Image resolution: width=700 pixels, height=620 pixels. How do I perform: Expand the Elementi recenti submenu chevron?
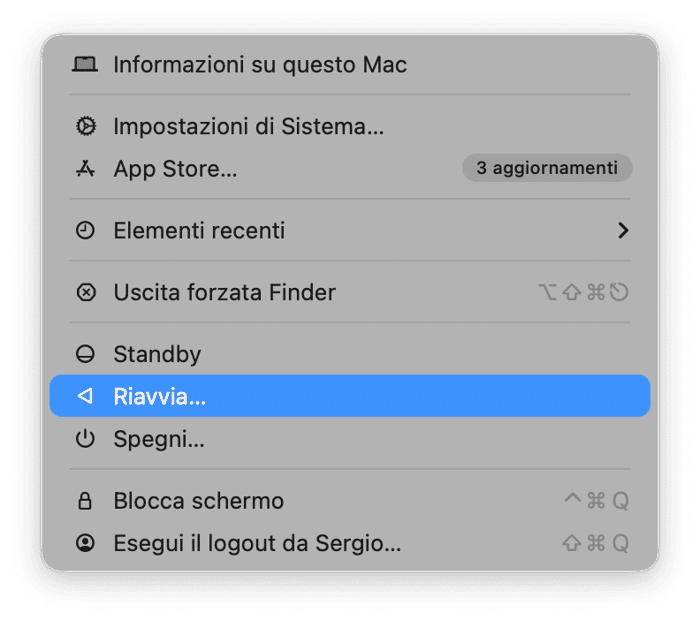coord(623,231)
